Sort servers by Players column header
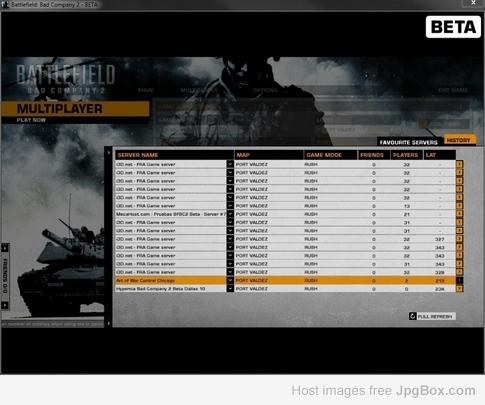The height and width of the screenshot is (405, 485). 406,155
